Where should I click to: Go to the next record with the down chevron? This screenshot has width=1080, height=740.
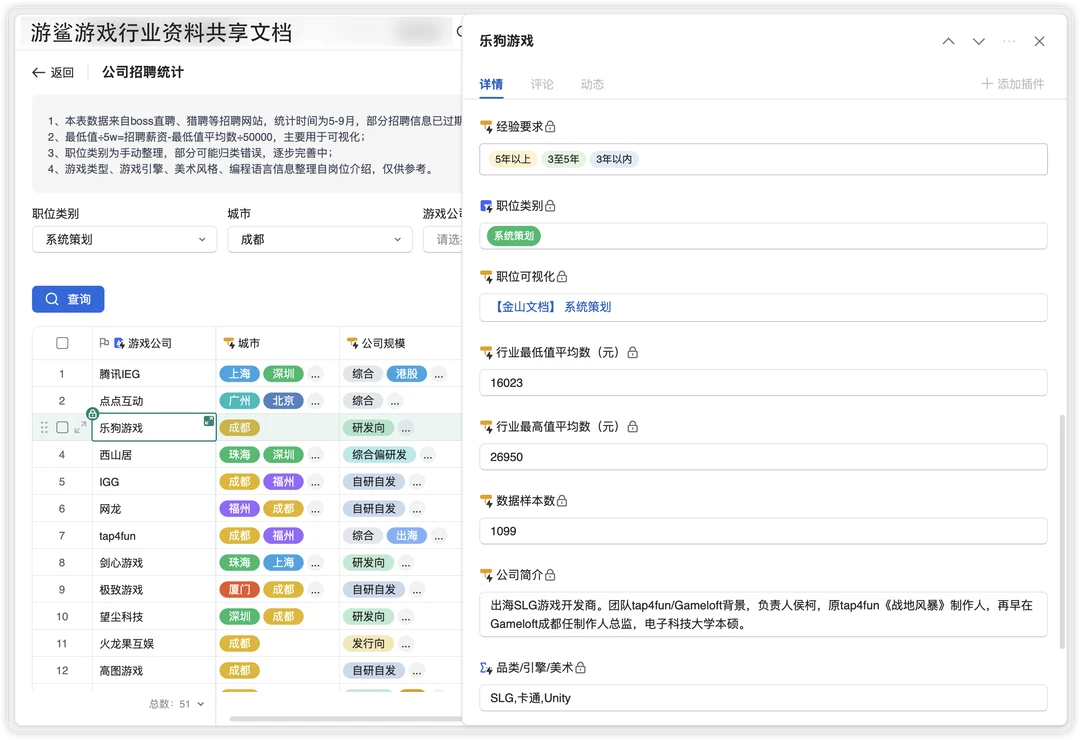[x=979, y=41]
